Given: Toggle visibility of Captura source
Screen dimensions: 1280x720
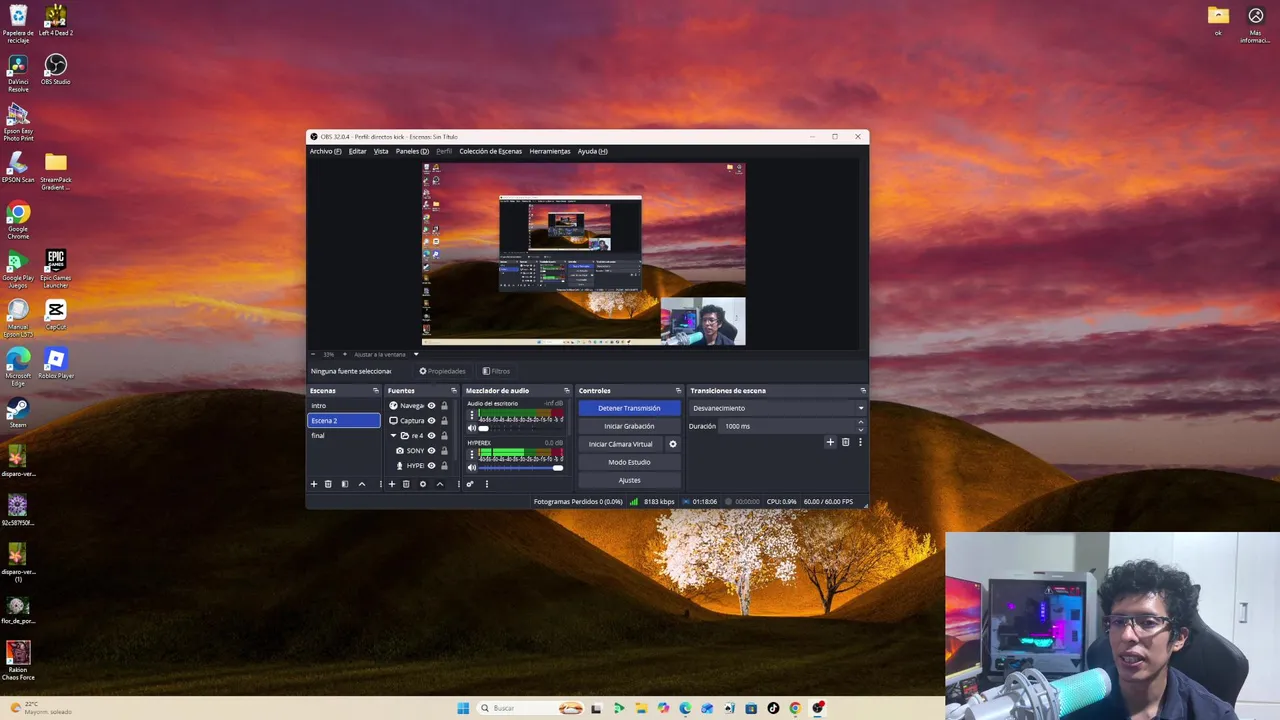Looking at the screenshot, I should [x=432, y=421].
